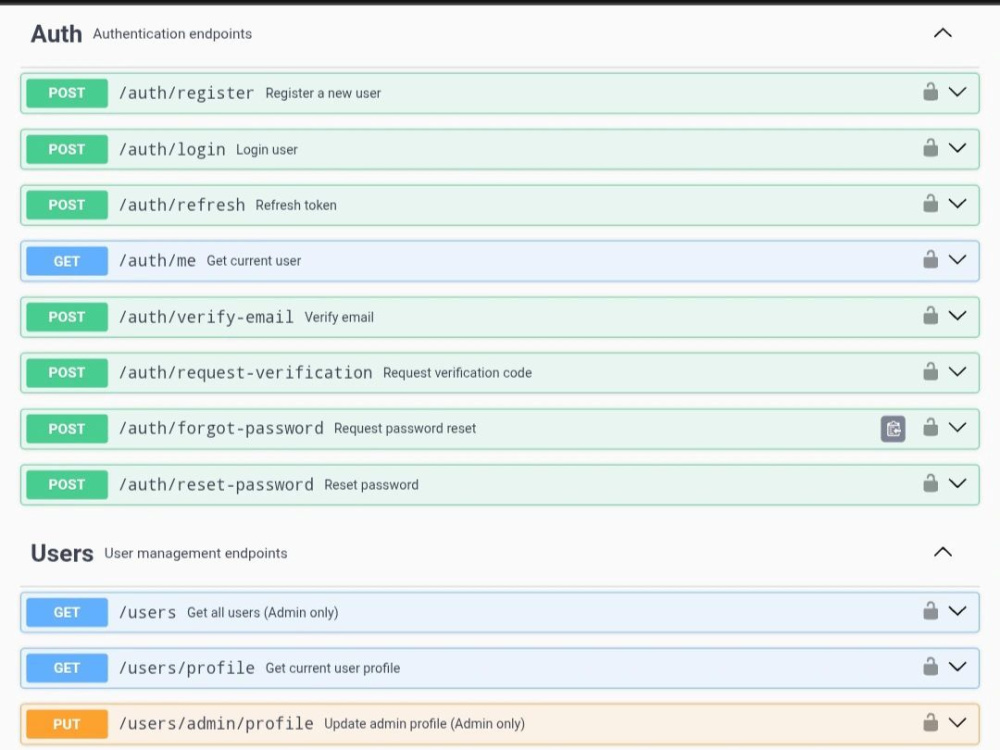Screen dimensions: 1000x750
Task: Open the /auth/forgot-password path link
Action: point(221,429)
